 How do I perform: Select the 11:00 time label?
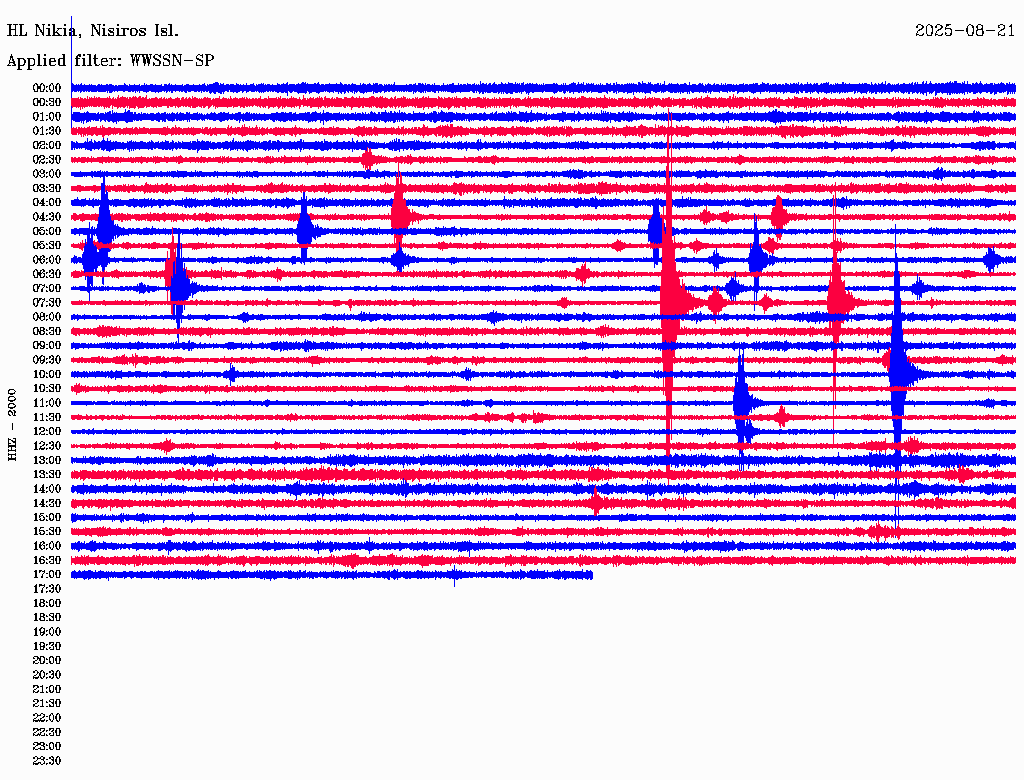47,402
